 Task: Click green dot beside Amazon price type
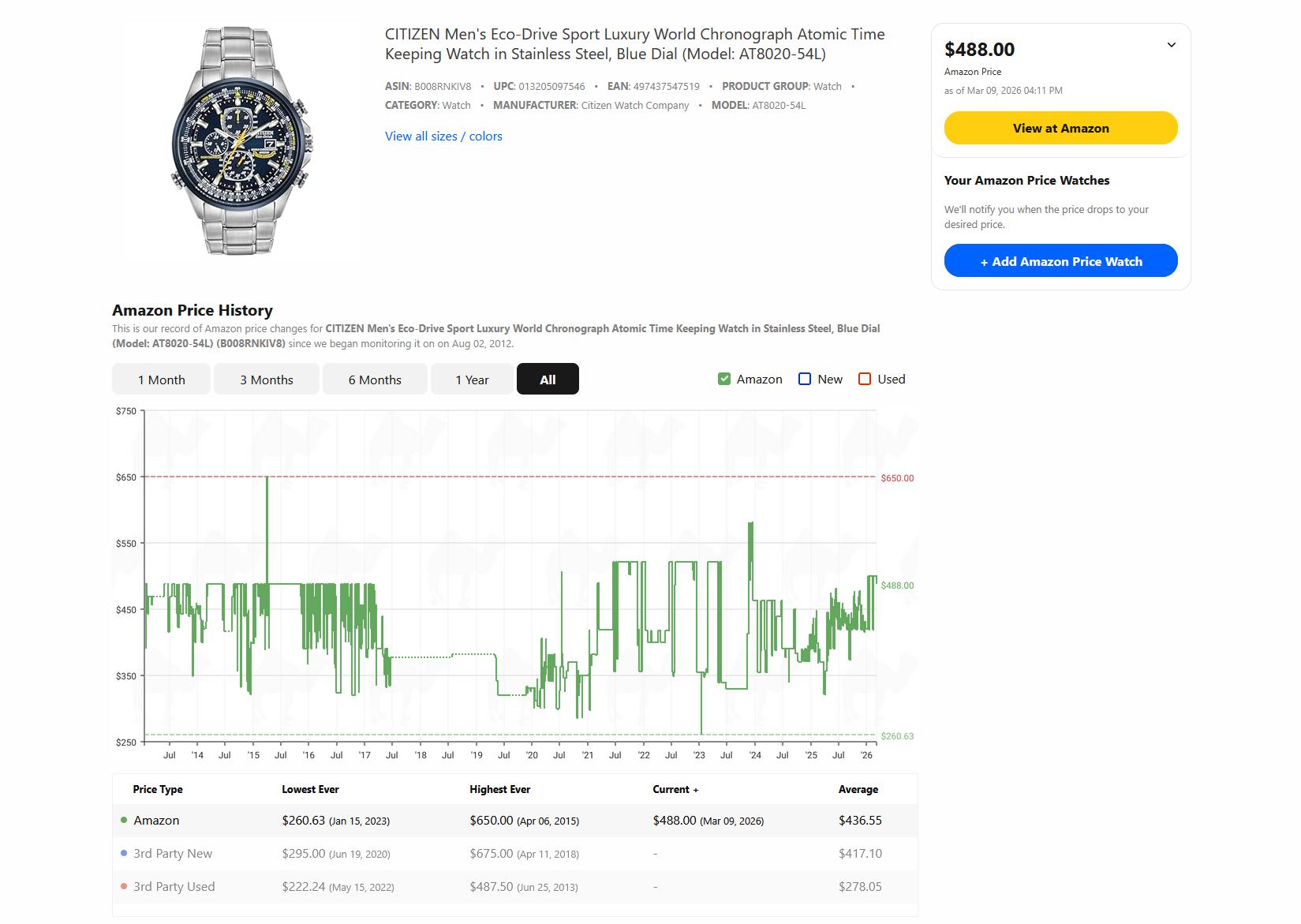click(x=124, y=821)
